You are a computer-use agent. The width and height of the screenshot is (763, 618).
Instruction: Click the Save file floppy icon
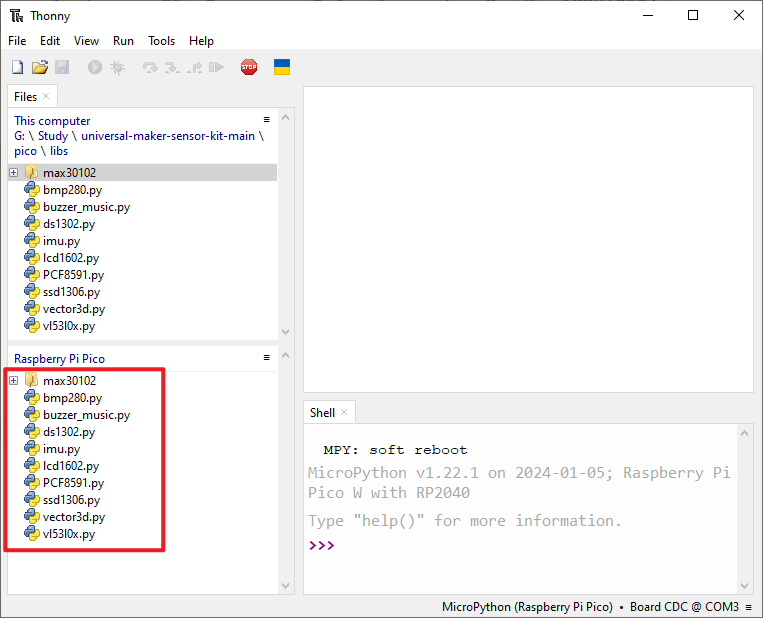pos(62,67)
